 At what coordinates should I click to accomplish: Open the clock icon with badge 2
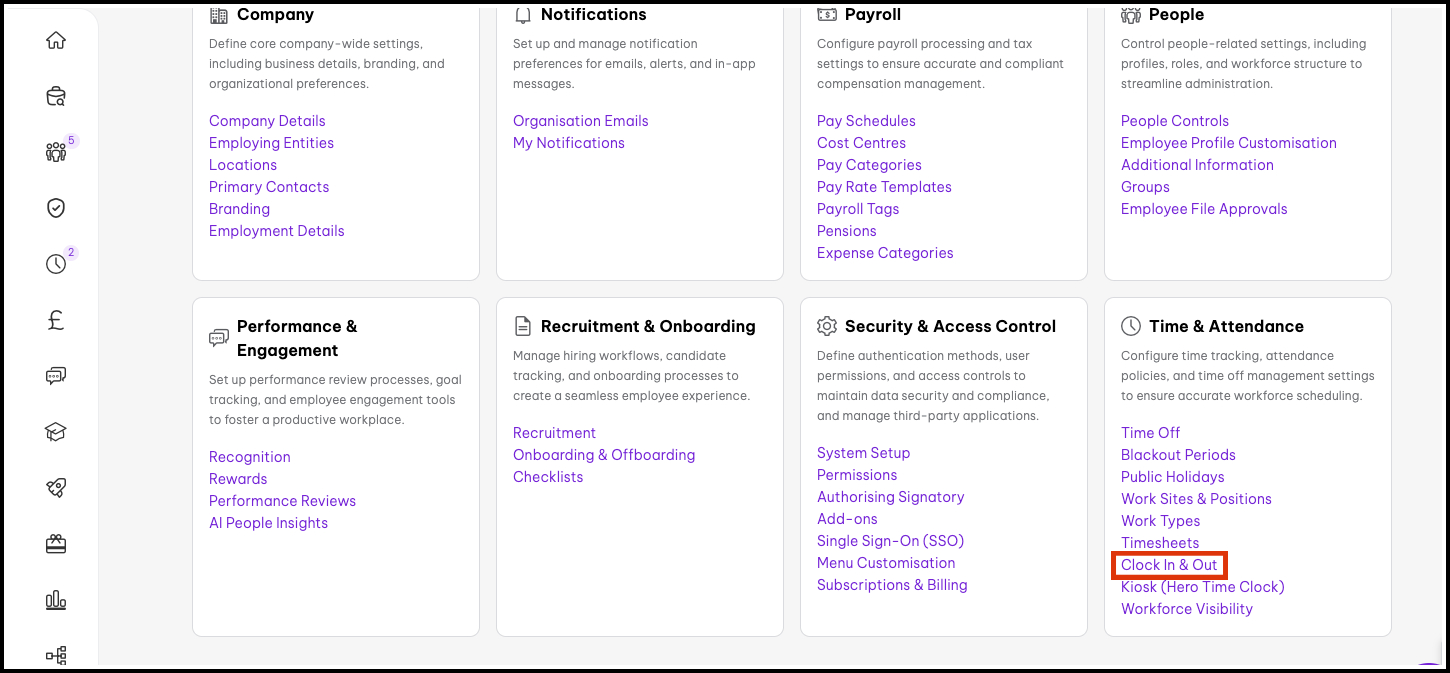(56, 264)
